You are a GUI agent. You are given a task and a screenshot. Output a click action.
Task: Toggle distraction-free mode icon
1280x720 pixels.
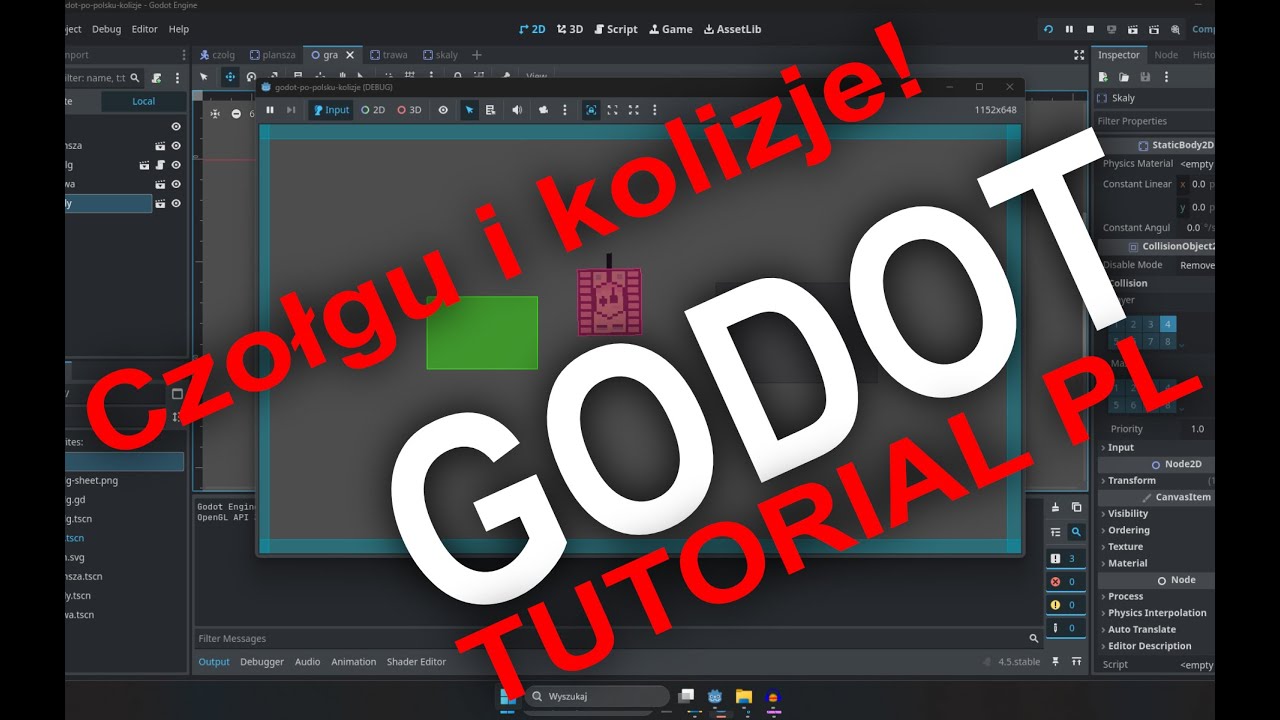(x=1079, y=55)
